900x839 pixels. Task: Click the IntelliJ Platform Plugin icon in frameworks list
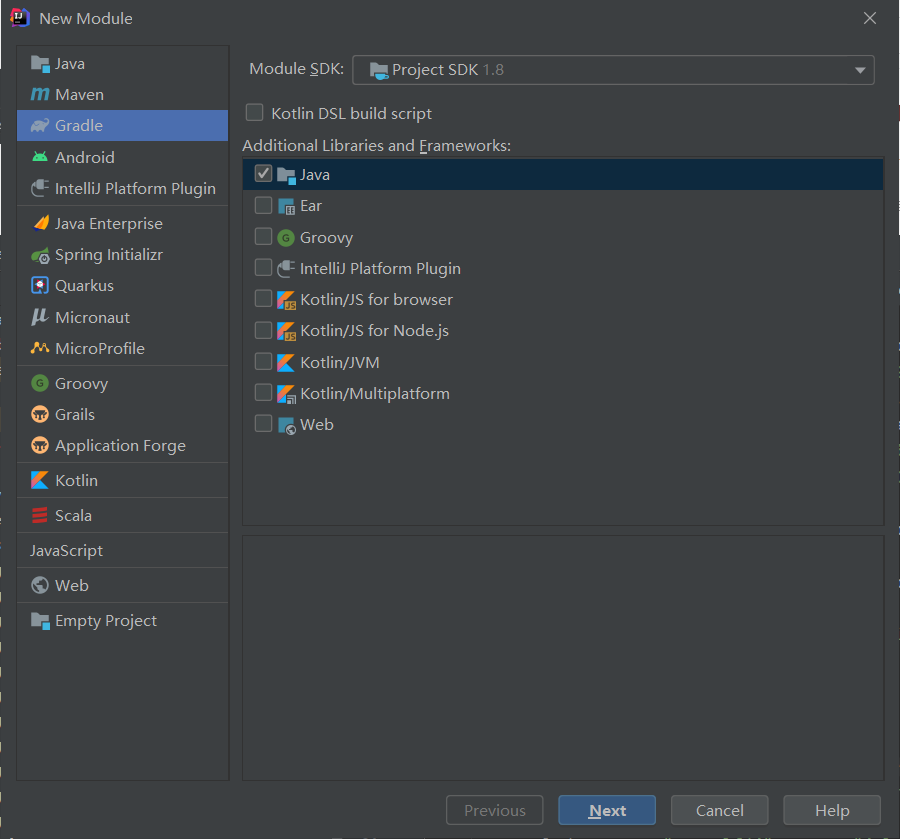point(286,269)
